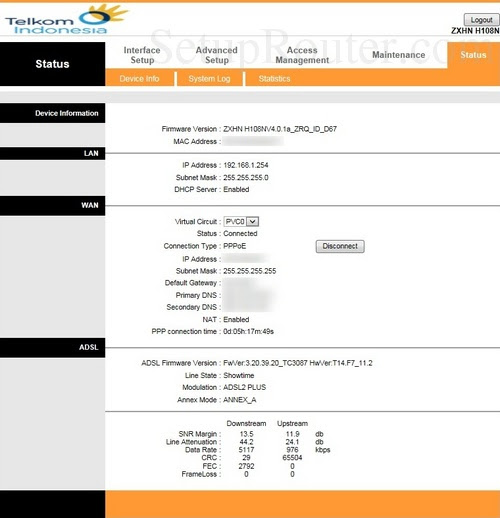500x518 pixels.
Task: Click the DHCP Server value Enabled
Action: click(x=236, y=189)
